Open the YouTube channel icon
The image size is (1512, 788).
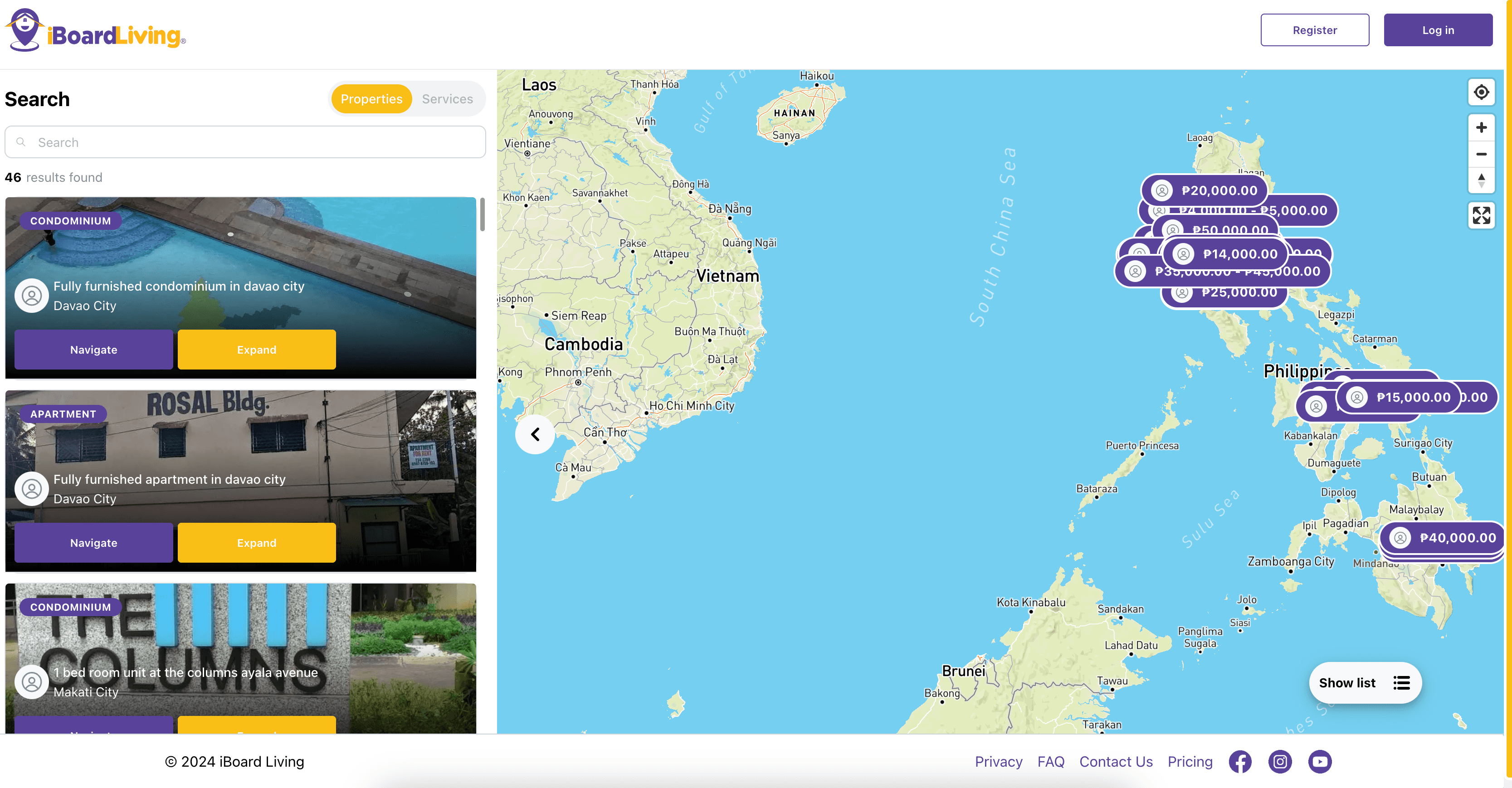point(1319,762)
